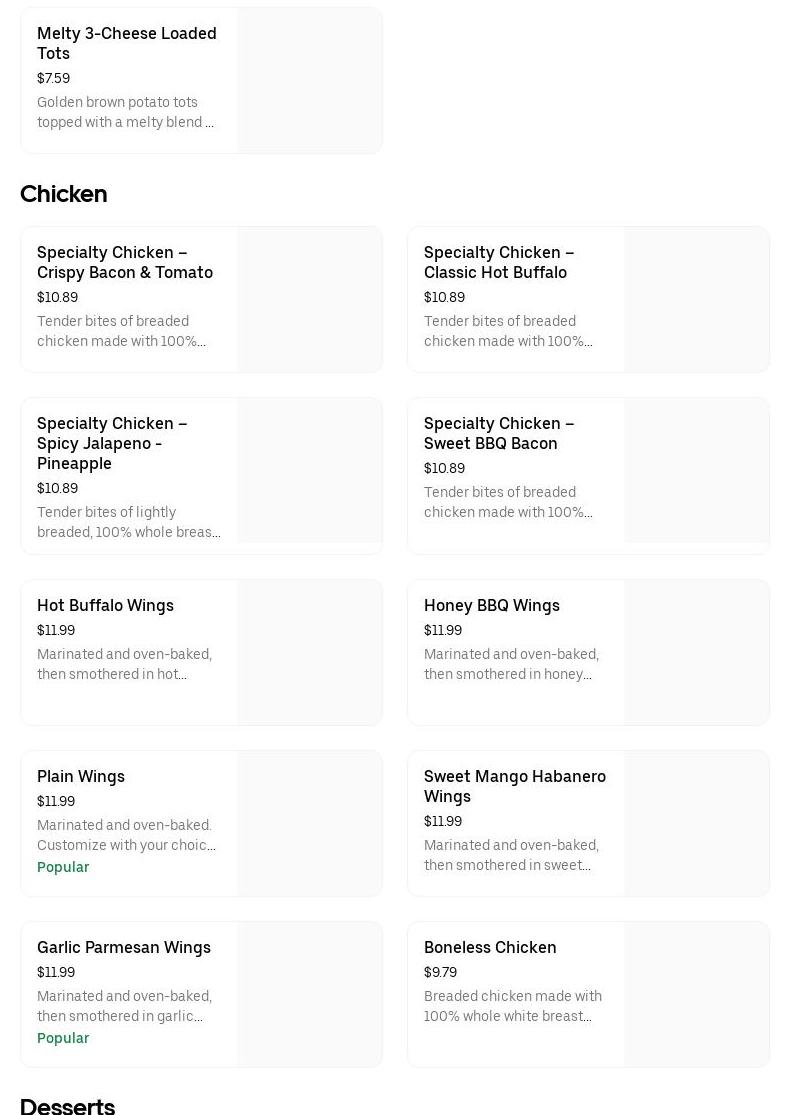Select the Honey BBQ Wings title
This screenshot has height=1115, width=804.
click(x=492, y=605)
